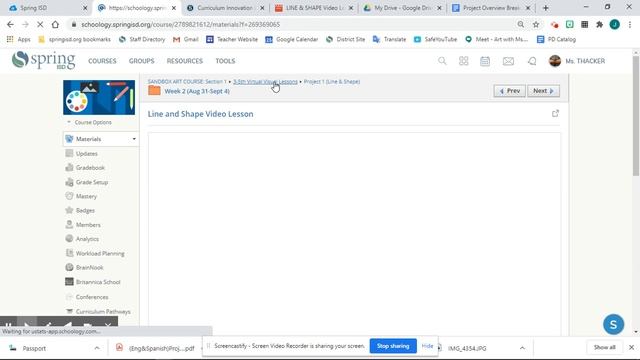Open 3-5th Virtual Visual Lessons breadcrumb
Image resolution: width=640 pixels, height=360 pixels.
click(265, 82)
